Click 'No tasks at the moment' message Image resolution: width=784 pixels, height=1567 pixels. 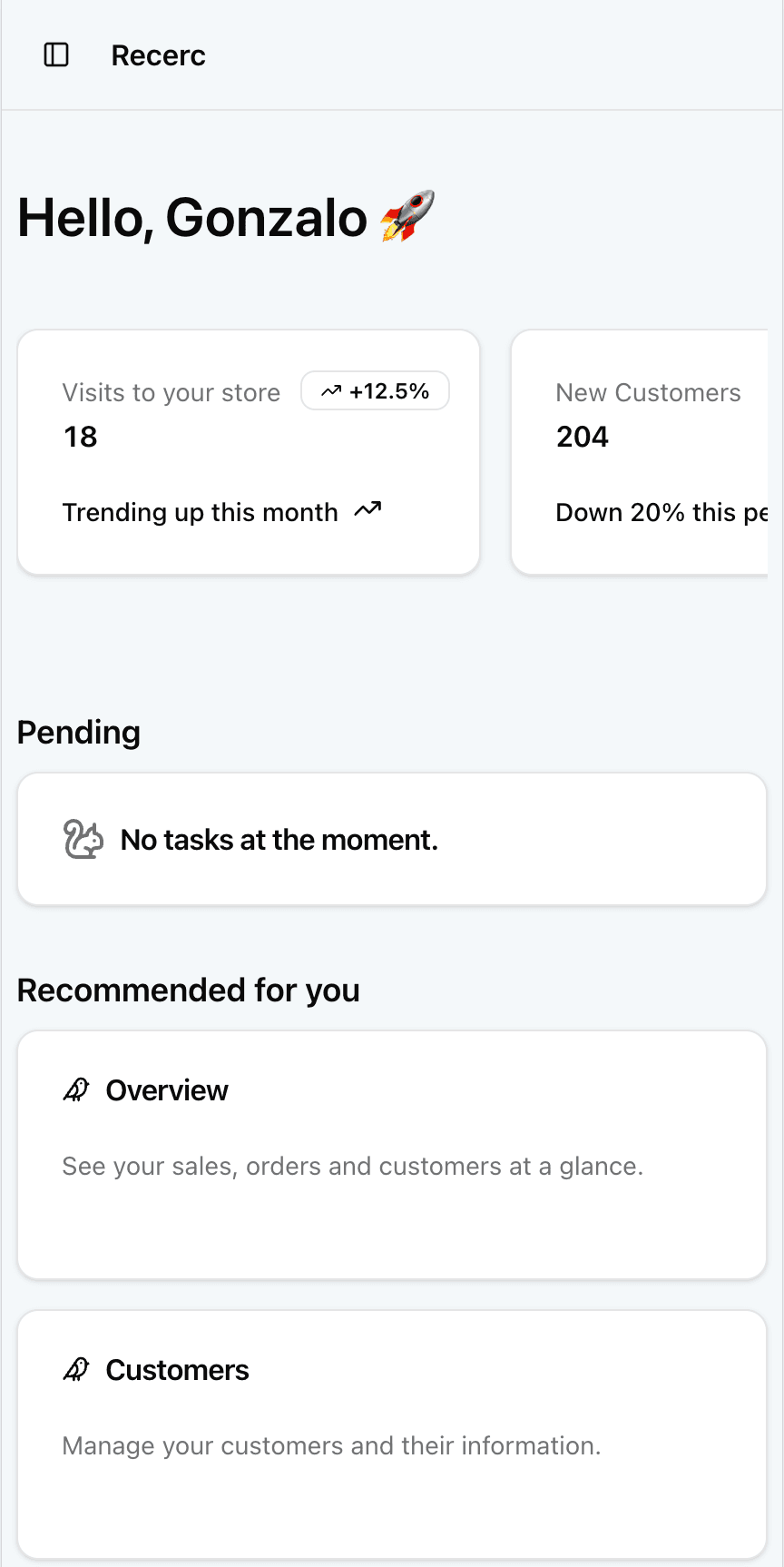279,839
